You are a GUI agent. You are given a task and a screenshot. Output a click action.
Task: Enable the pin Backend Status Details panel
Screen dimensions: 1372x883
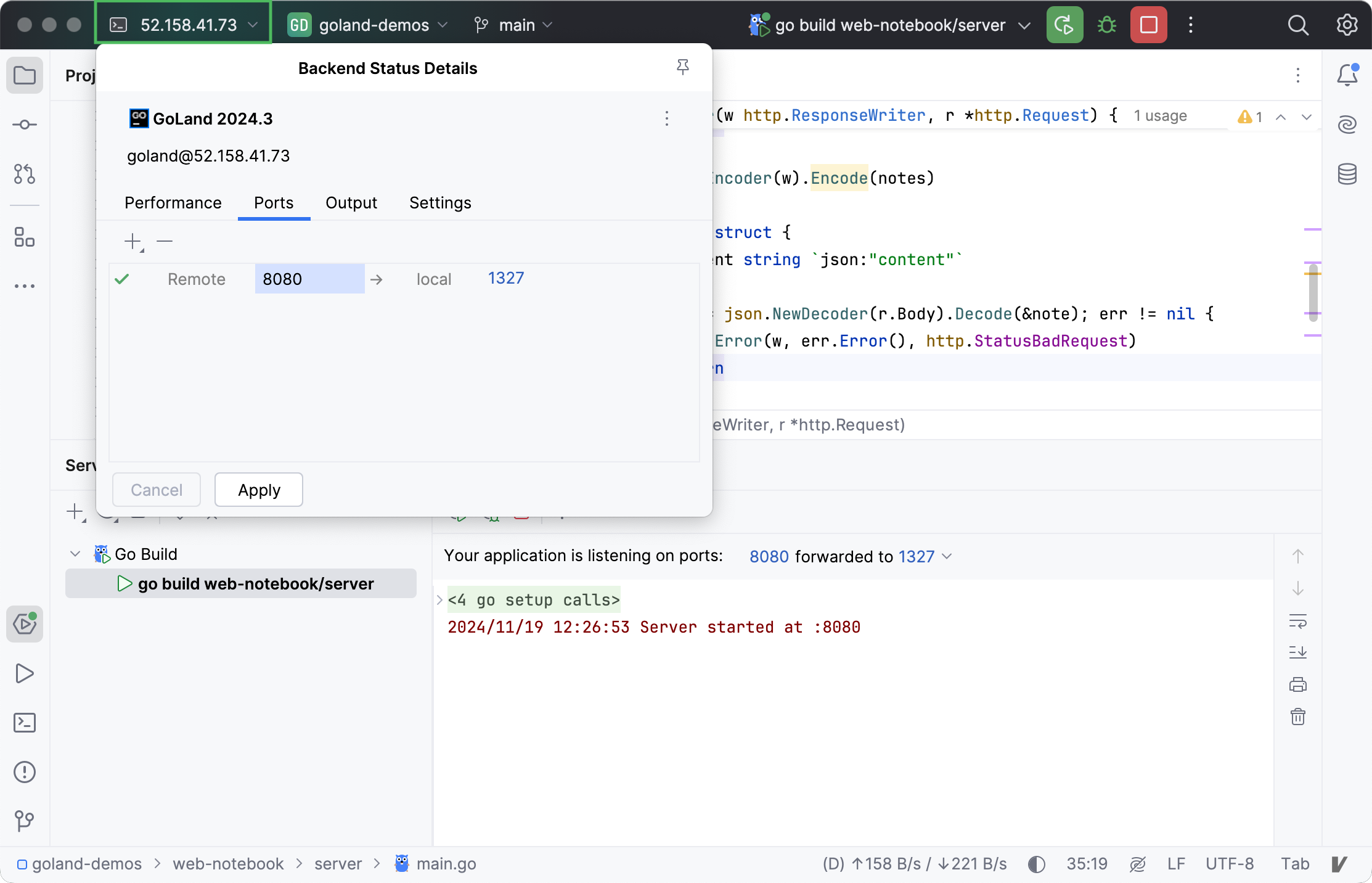click(x=683, y=67)
